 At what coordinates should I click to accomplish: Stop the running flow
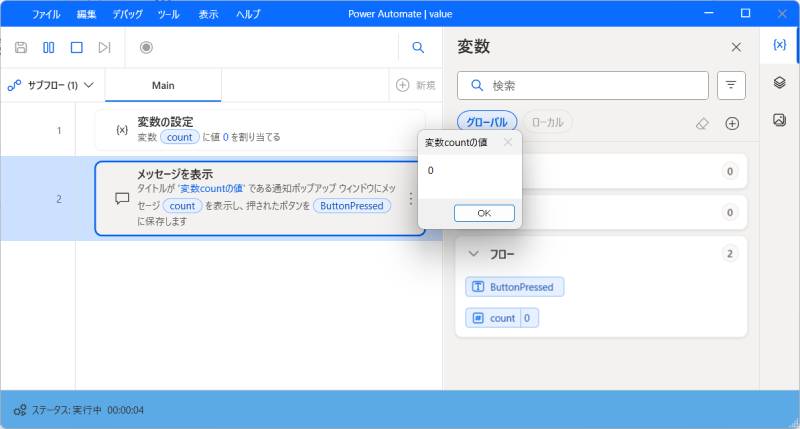pos(77,47)
